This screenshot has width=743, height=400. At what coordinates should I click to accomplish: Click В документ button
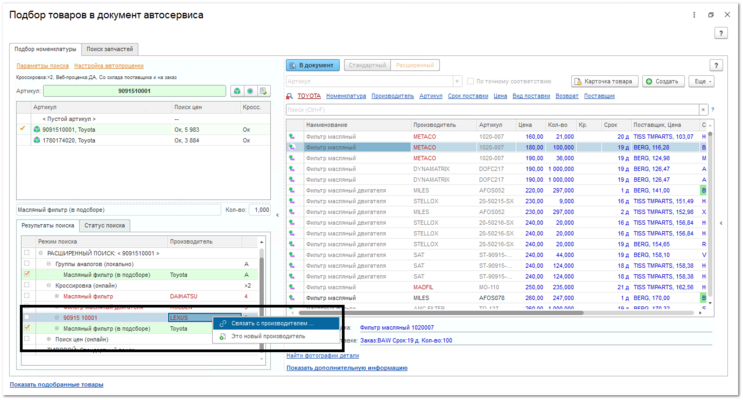313,65
